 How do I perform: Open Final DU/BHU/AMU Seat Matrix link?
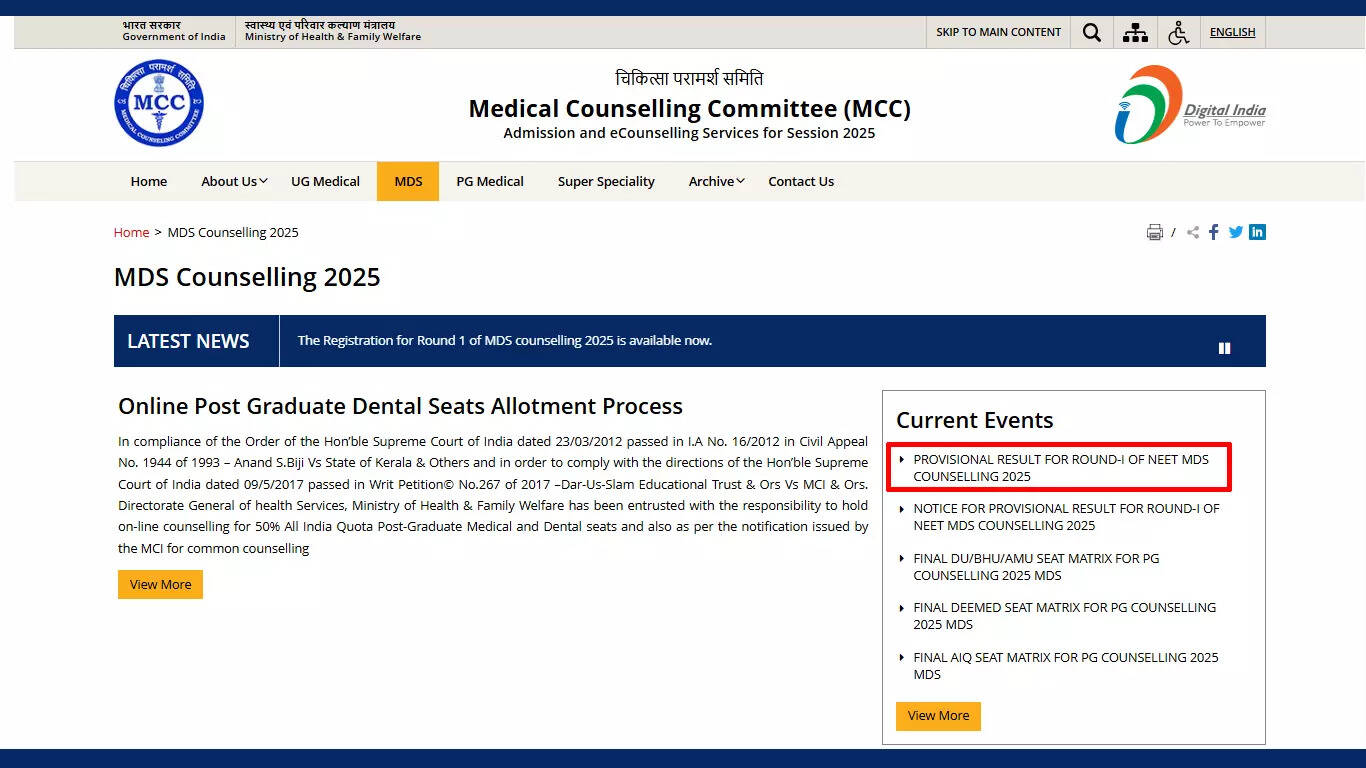[x=1036, y=567]
